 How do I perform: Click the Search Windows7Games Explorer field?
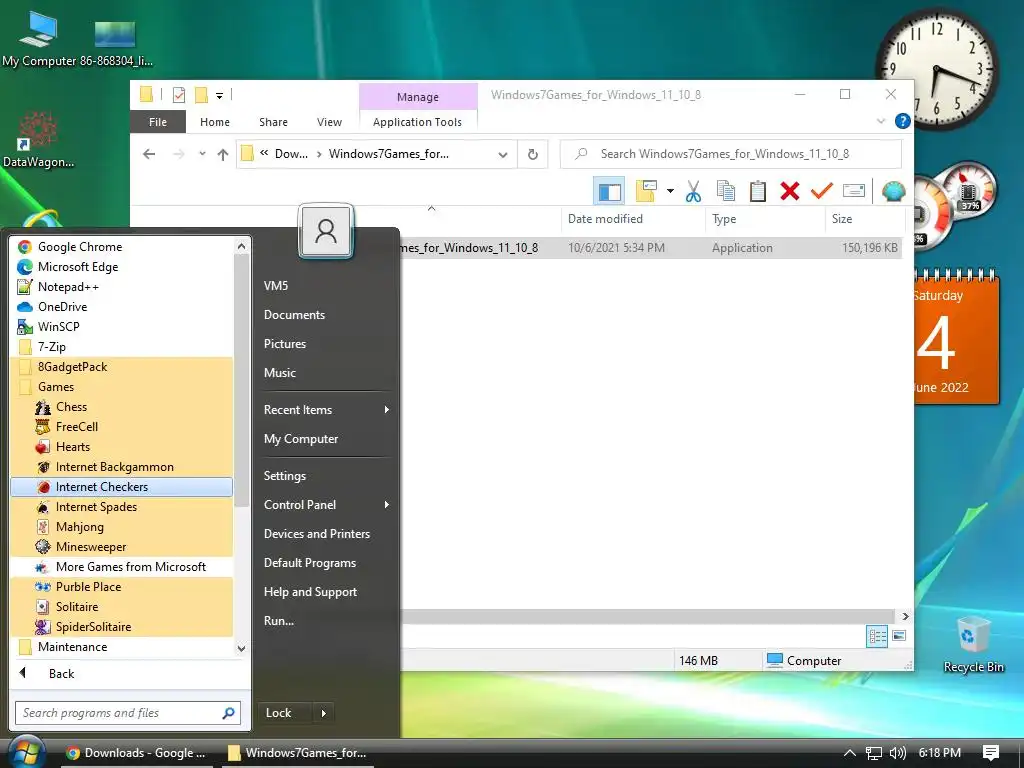pyautogui.click(x=731, y=154)
